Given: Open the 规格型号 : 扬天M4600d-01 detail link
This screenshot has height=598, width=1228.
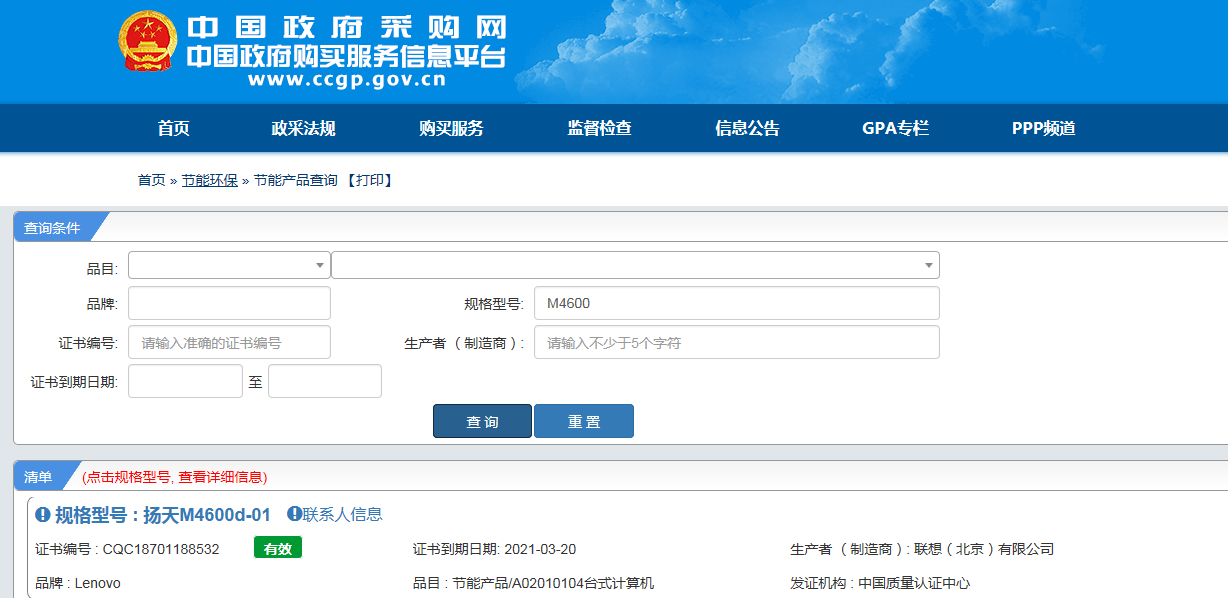Looking at the screenshot, I should pos(163,515).
